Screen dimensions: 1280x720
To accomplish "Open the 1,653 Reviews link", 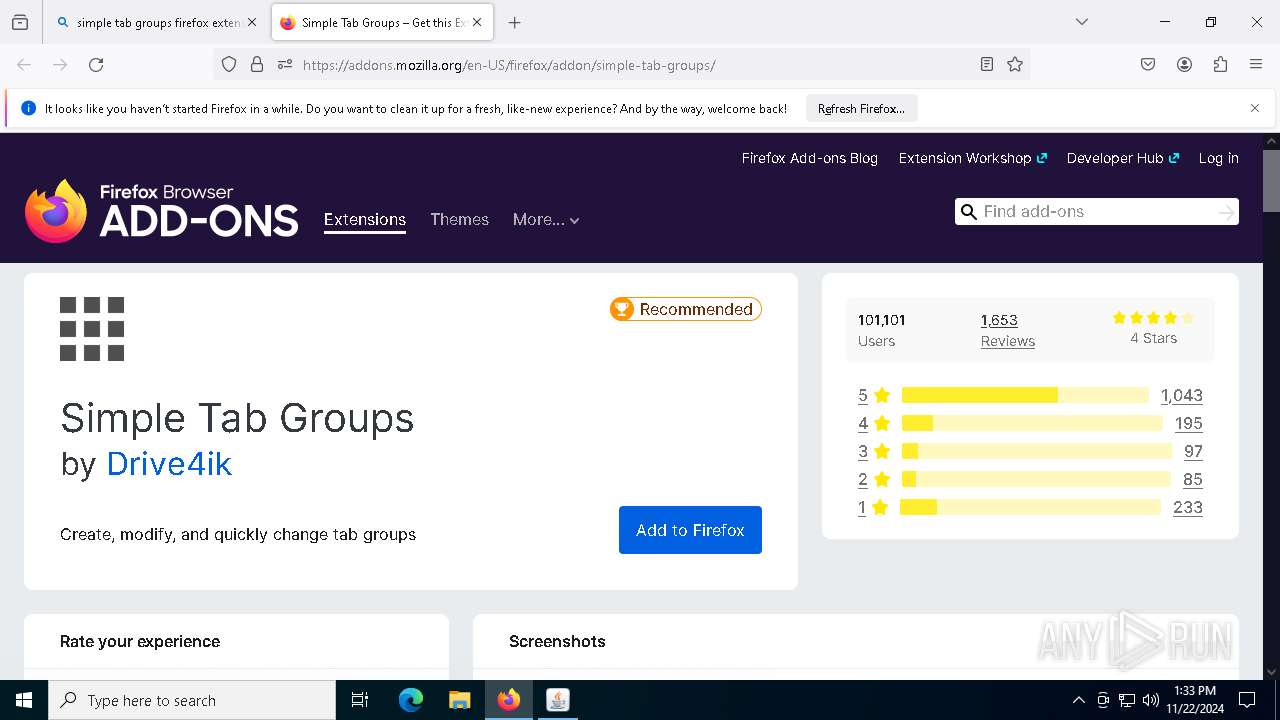I will [1008, 330].
